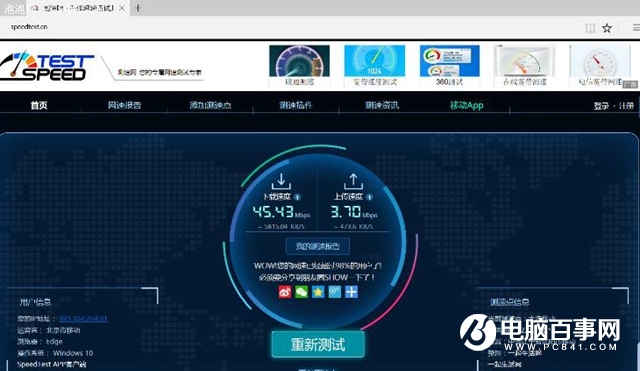
Task: Click the WeChat share icon
Action: coord(301,291)
